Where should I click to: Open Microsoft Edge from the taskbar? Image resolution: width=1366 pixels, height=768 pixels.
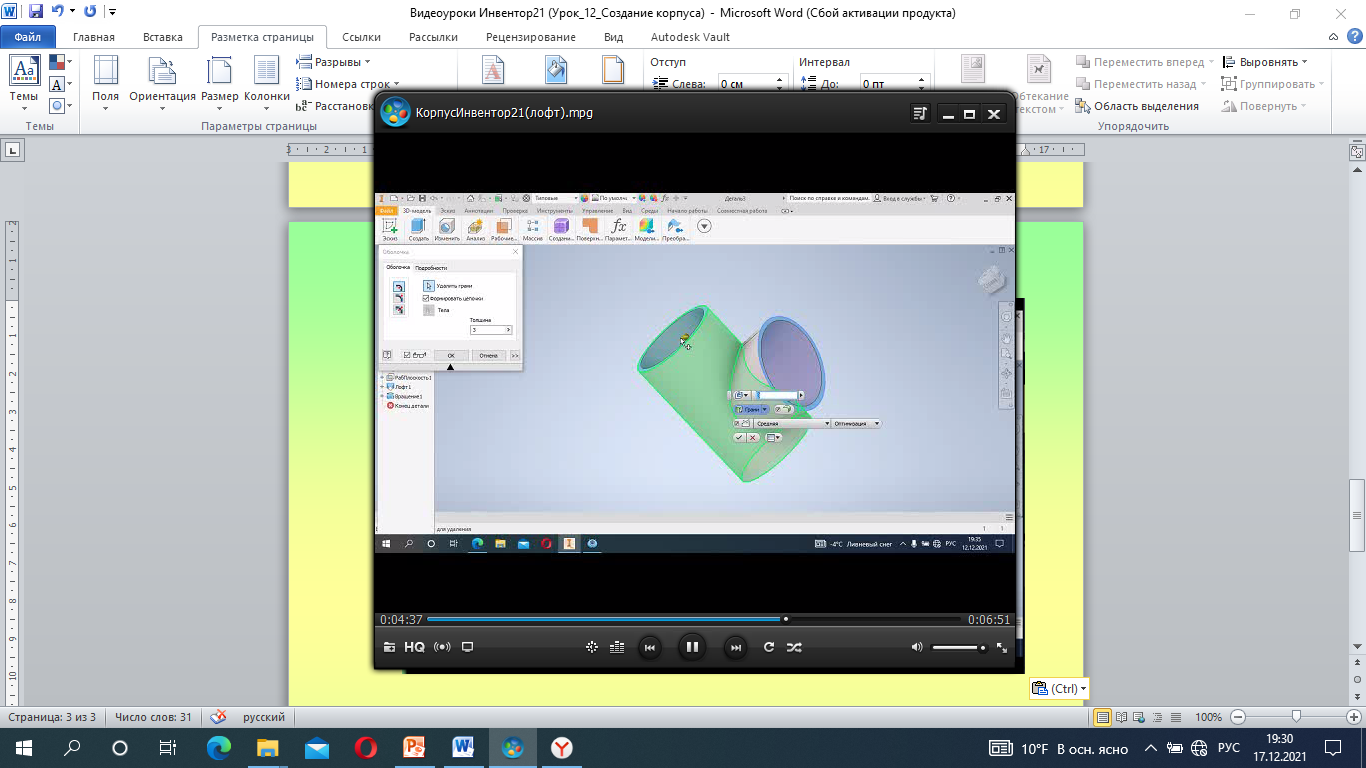[218, 748]
